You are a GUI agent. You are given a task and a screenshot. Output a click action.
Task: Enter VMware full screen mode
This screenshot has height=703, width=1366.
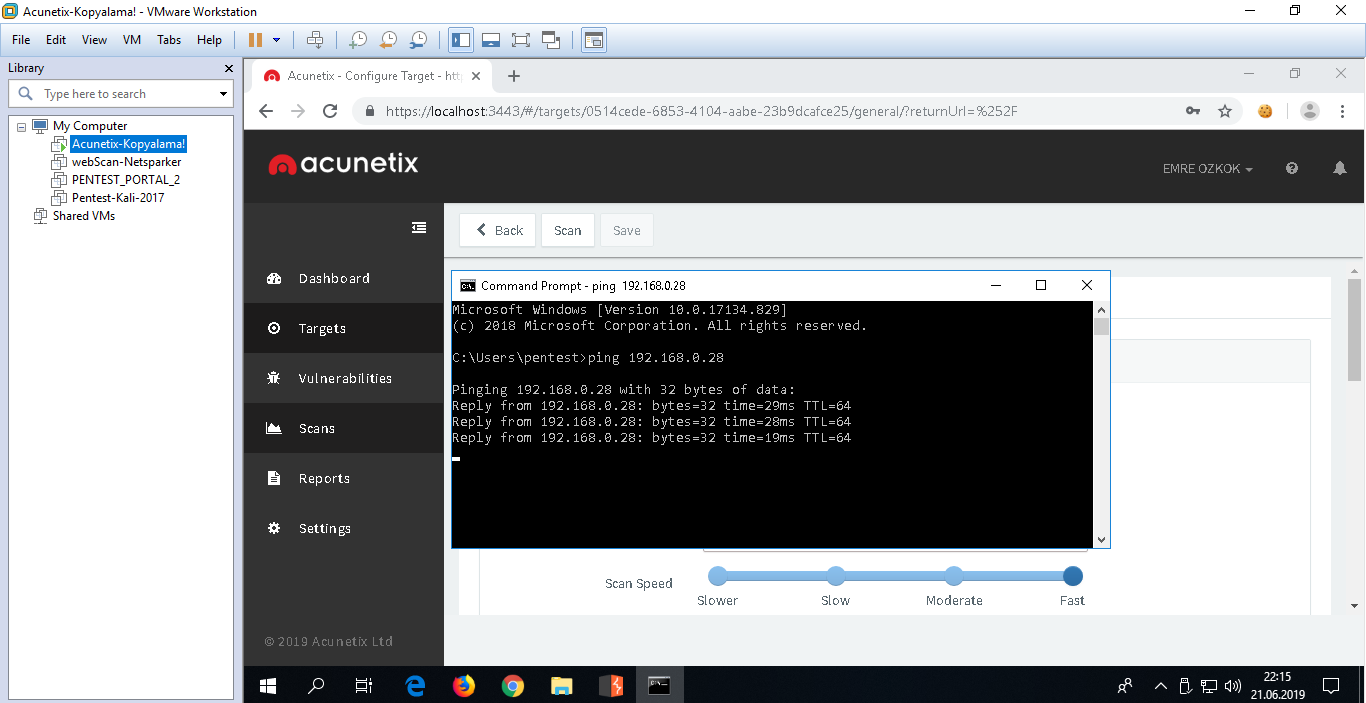coord(520,40)
